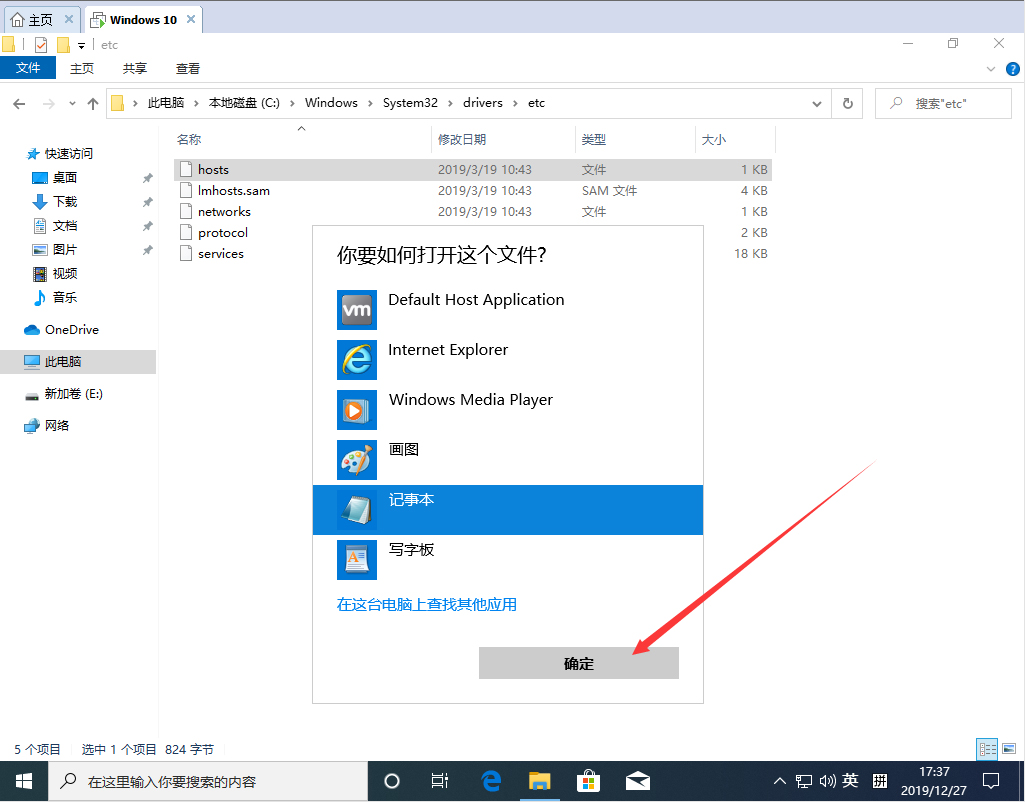Expand the address bar history dropdown

(816, 103)
